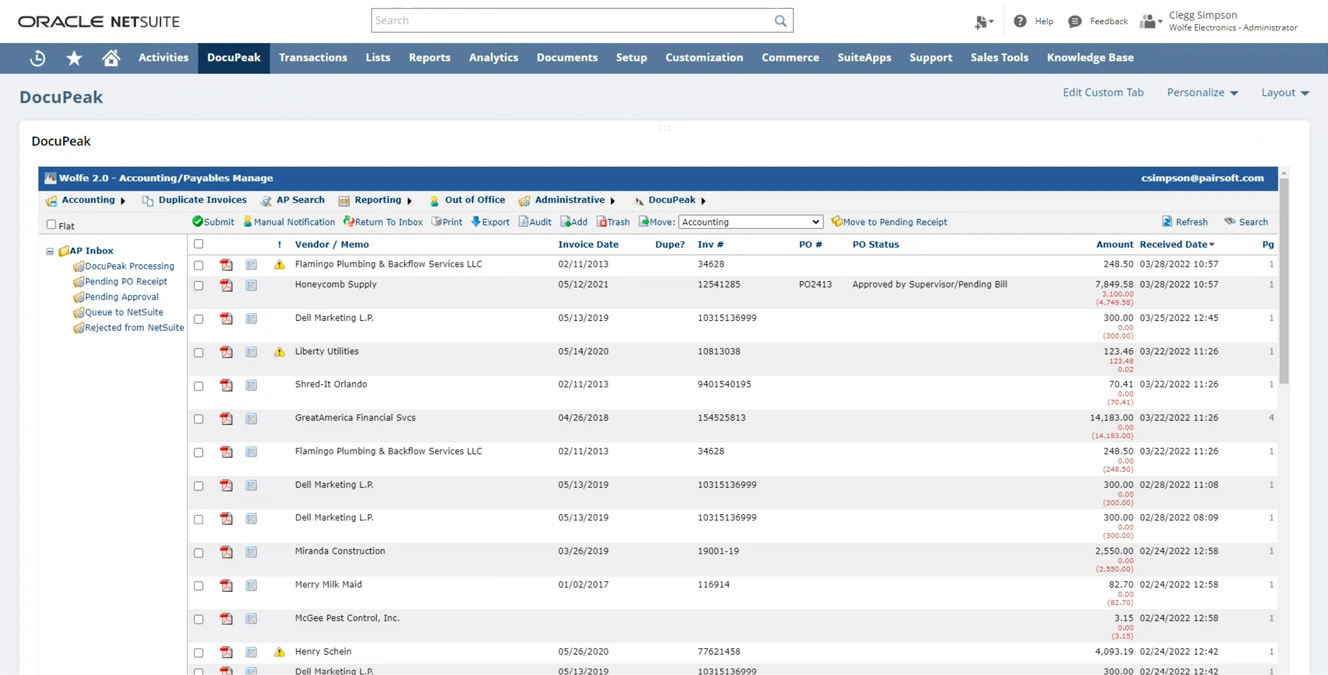Click the Print toolbar icon

(x=437, y=222)
